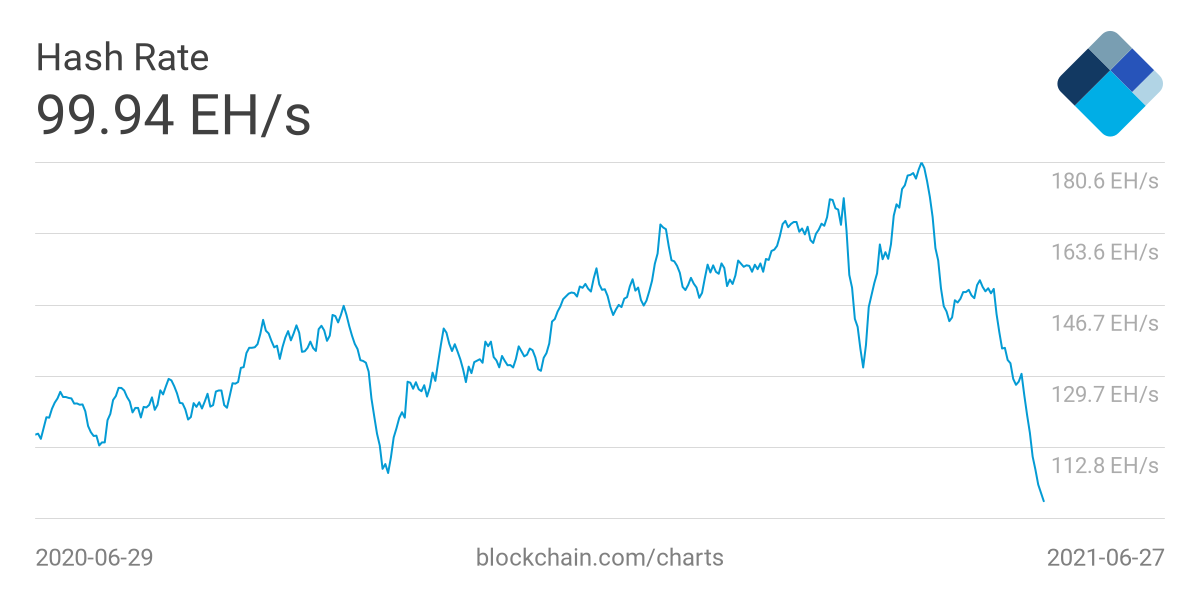
Task: Click the dark navy logo segment
Action: click(1083, 77)
